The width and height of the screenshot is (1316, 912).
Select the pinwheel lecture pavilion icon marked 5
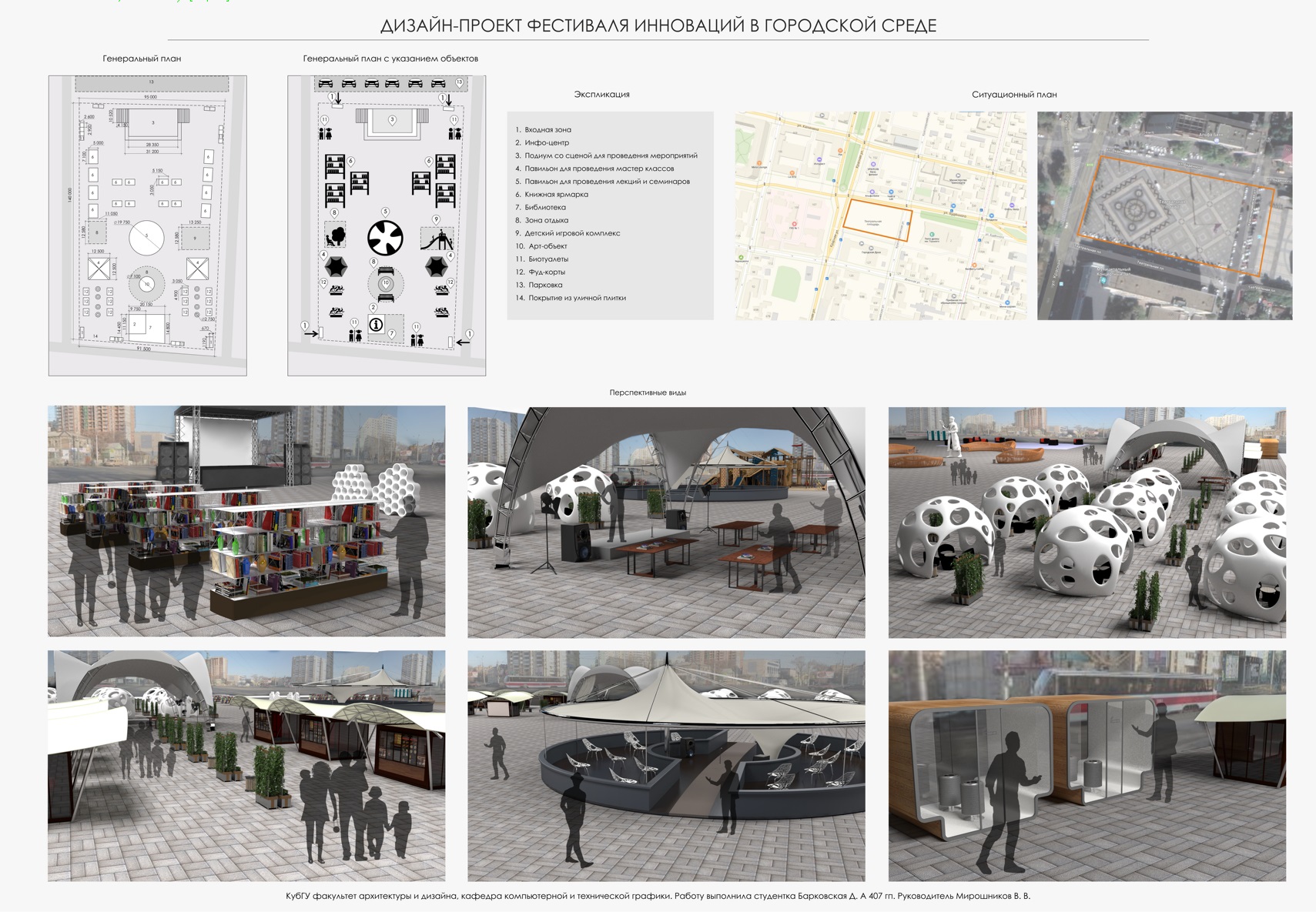(386, 238)
